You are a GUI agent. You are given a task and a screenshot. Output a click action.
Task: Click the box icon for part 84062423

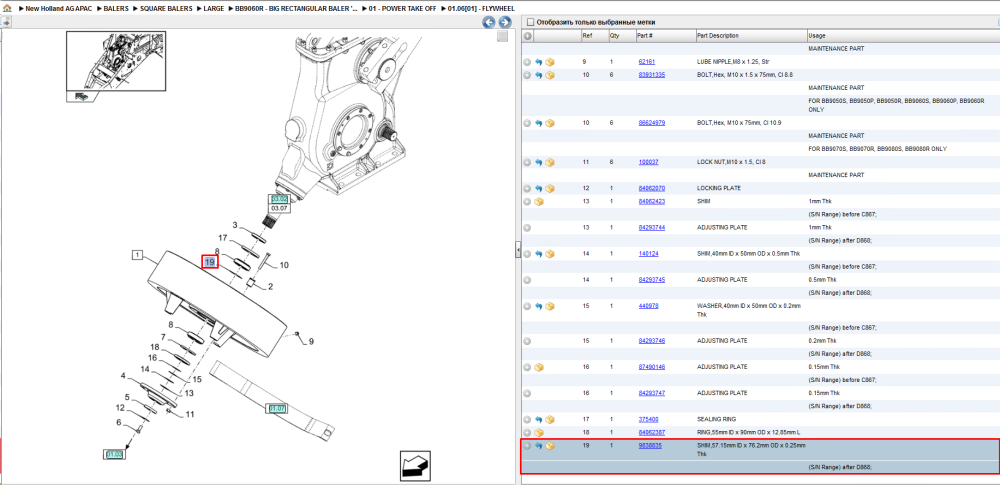539,201
